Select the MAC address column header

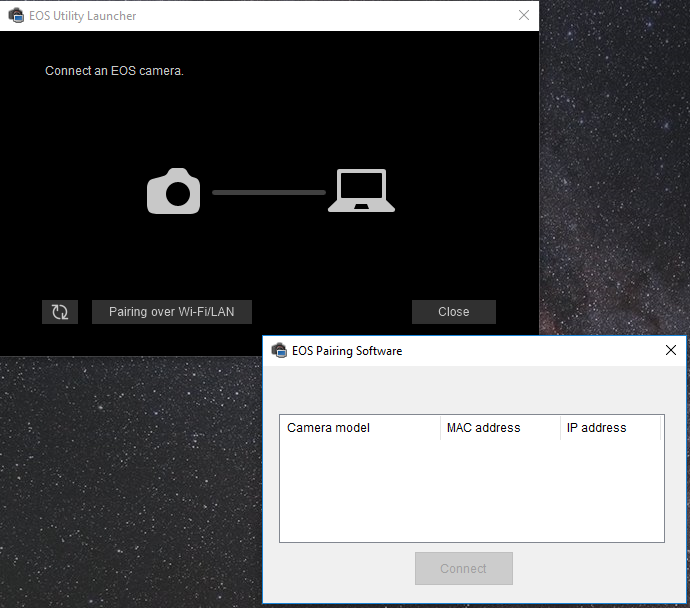[x=499, y=428]
